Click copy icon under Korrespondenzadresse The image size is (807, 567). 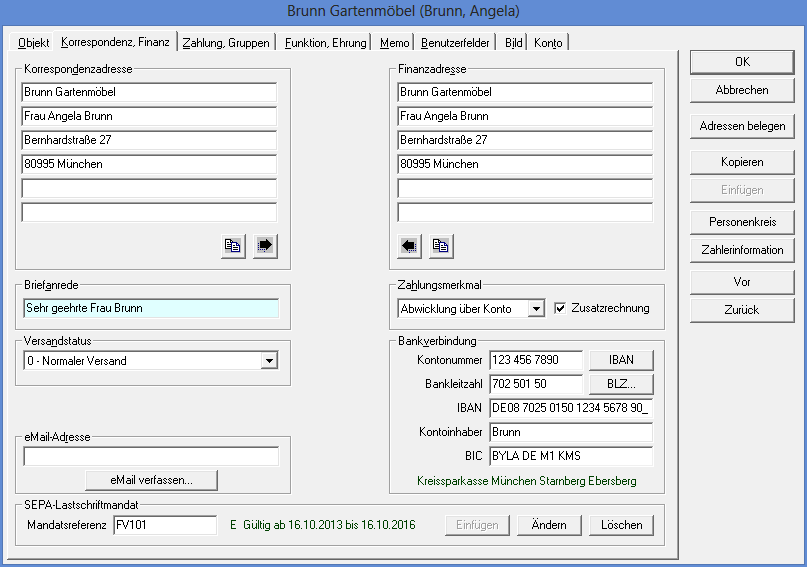(233, 246)
